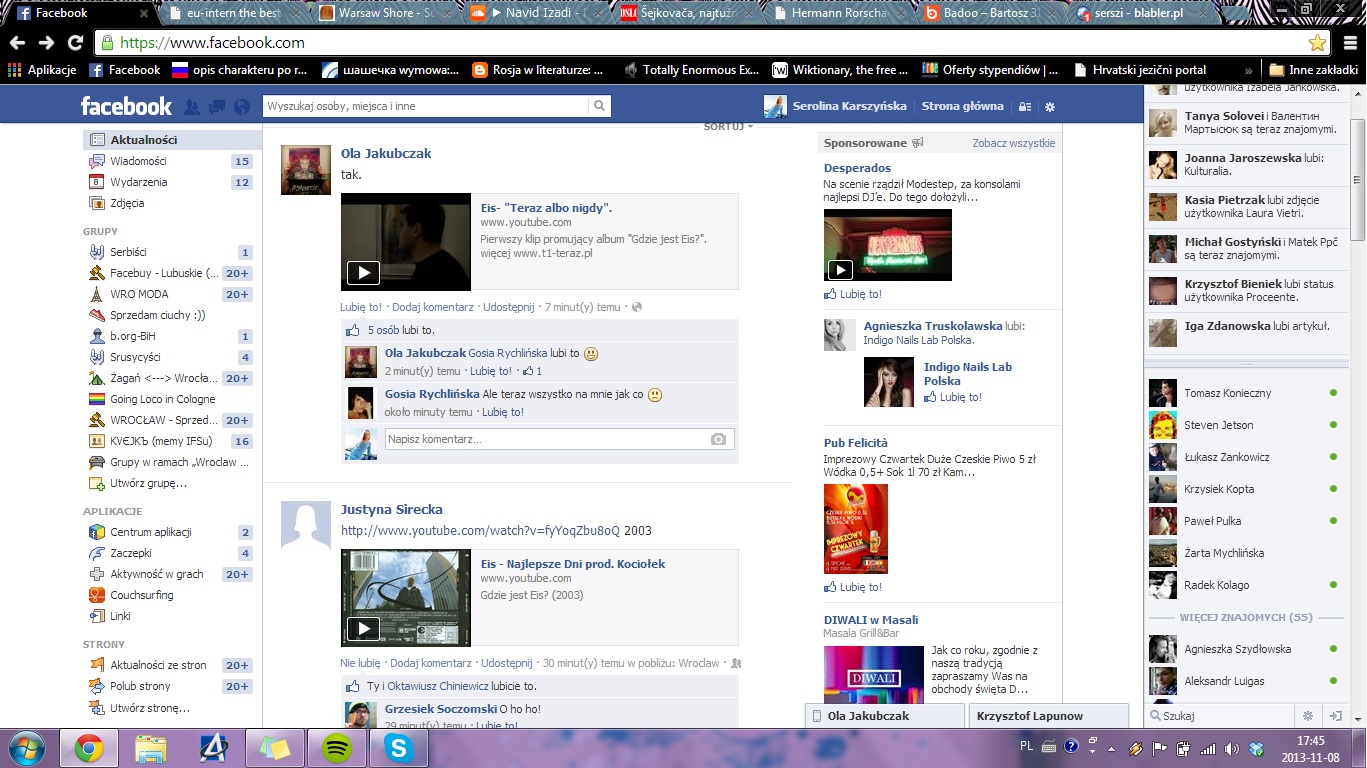
Task: Open chat options gear icon
Action: [1306, 716]
